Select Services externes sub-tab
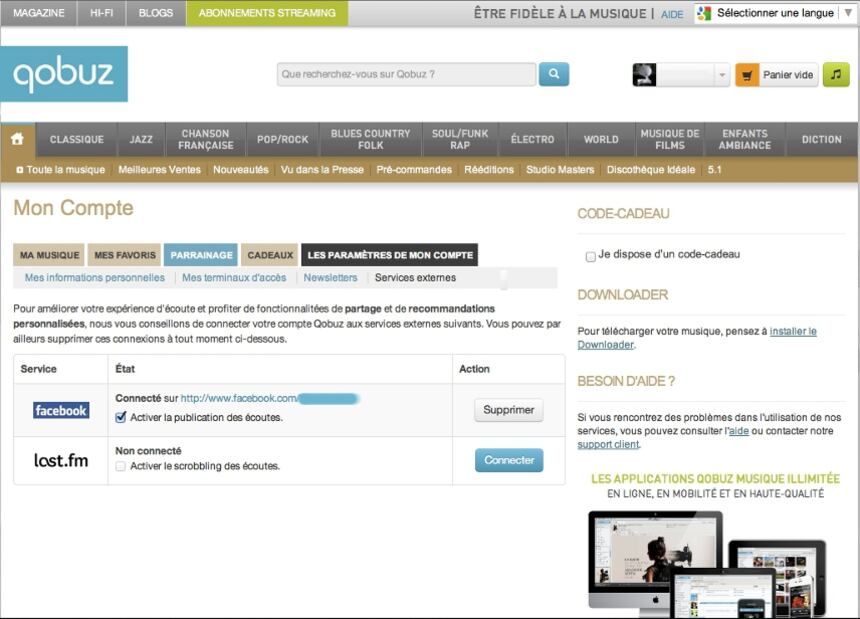Screen dimensions: 860x619 (x=415, y=277)
